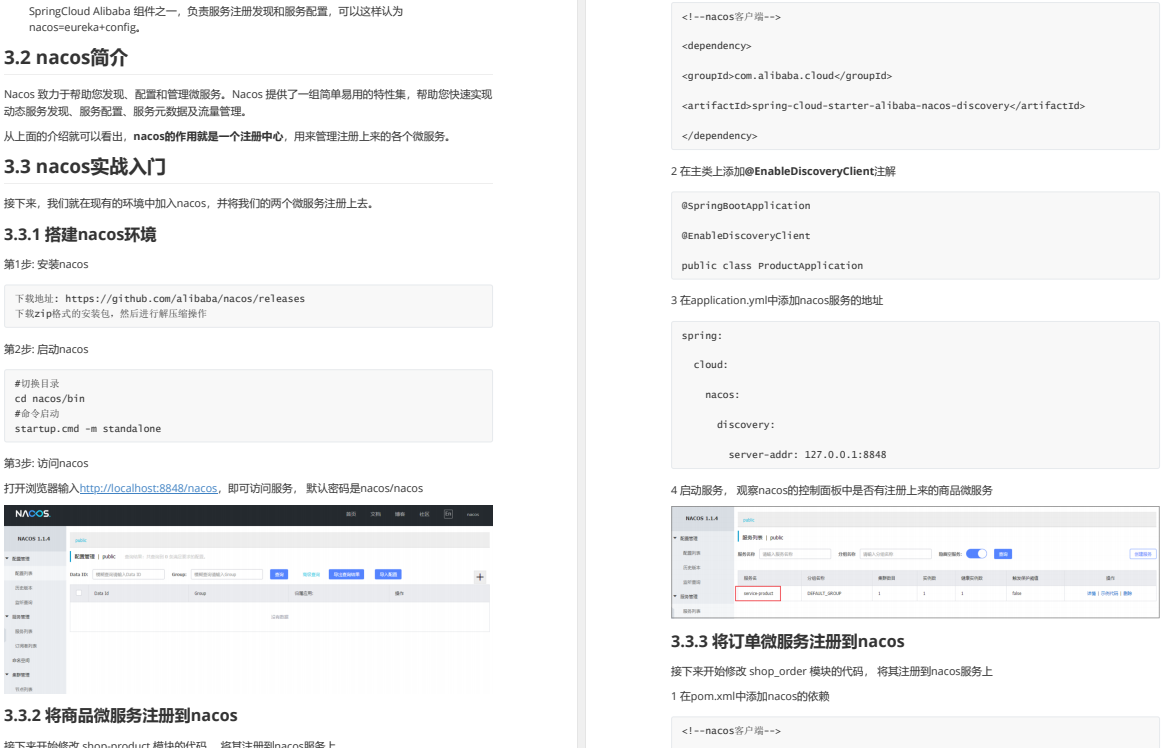Viewport: 1165px width, 748px height.
Task: Click the DEFAULT_GROUP cell in the service table
Action: click(824, 593)
